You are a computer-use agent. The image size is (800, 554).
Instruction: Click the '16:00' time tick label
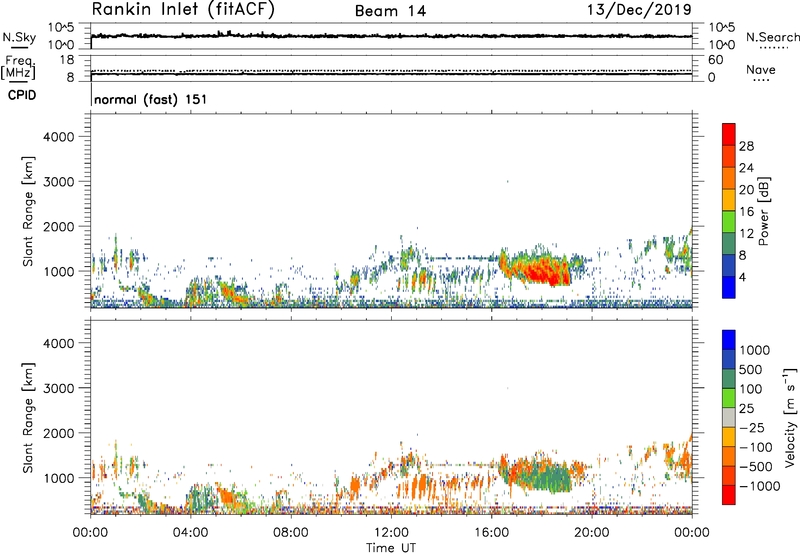[491, 533]
